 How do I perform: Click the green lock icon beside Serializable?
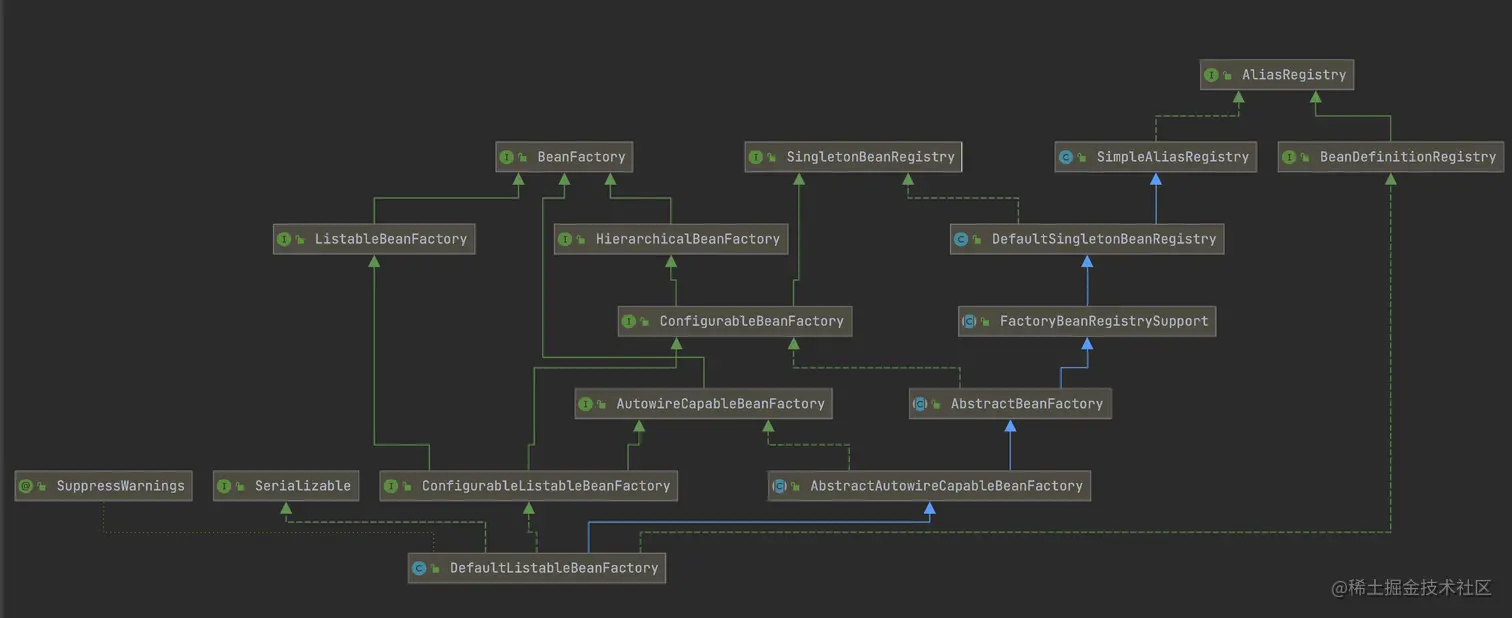(241, 487)
